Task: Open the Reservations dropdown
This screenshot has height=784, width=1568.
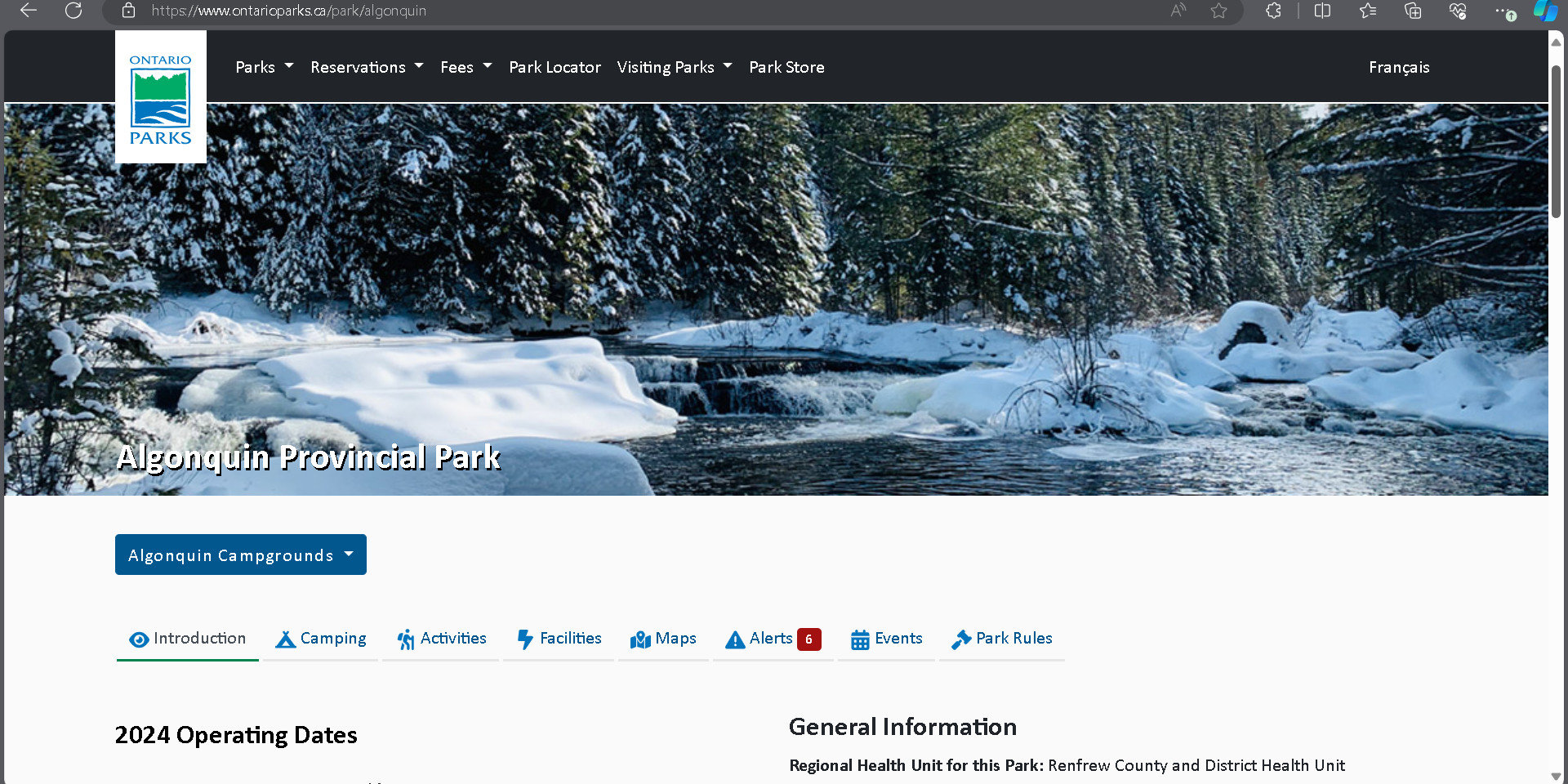Action: (367, 67)
